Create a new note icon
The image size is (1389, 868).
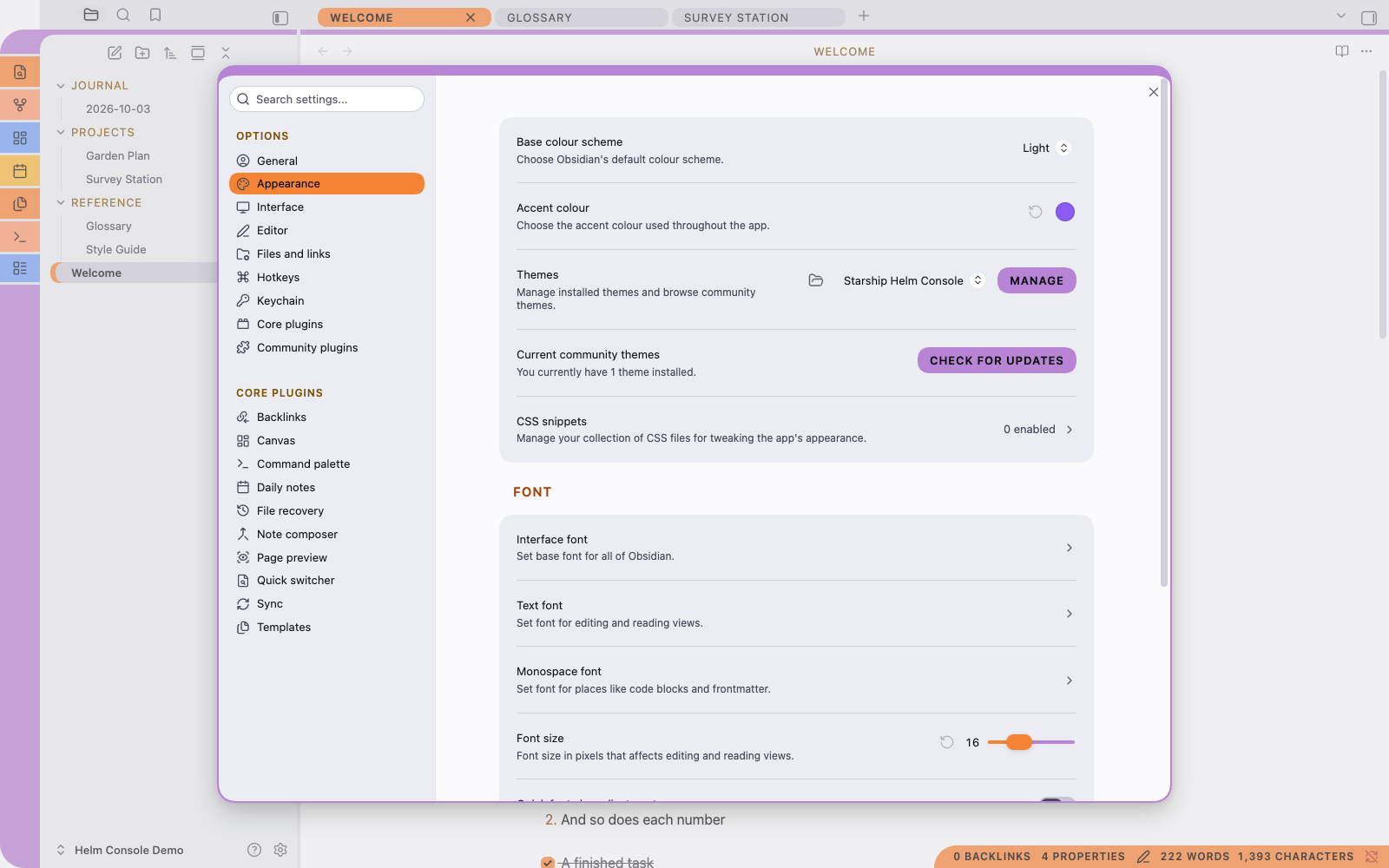click(x=115, y=53)
